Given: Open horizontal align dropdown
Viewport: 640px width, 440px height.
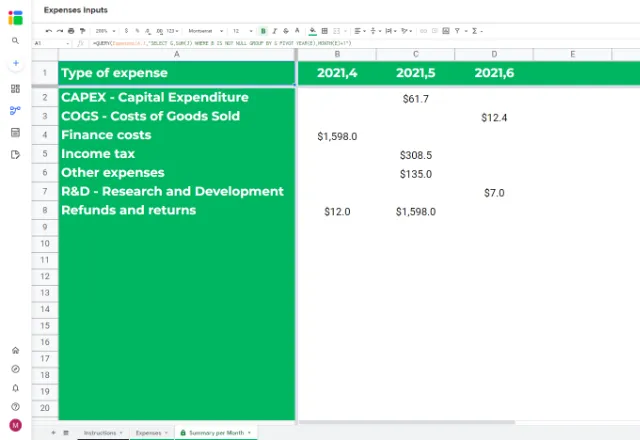Looking at the screenshot, I should coord(360,31).
